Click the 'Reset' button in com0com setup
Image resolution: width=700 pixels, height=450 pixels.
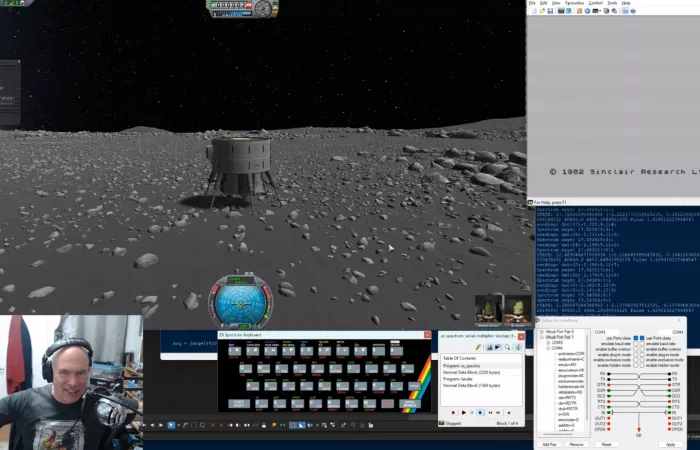click(607, 444)
